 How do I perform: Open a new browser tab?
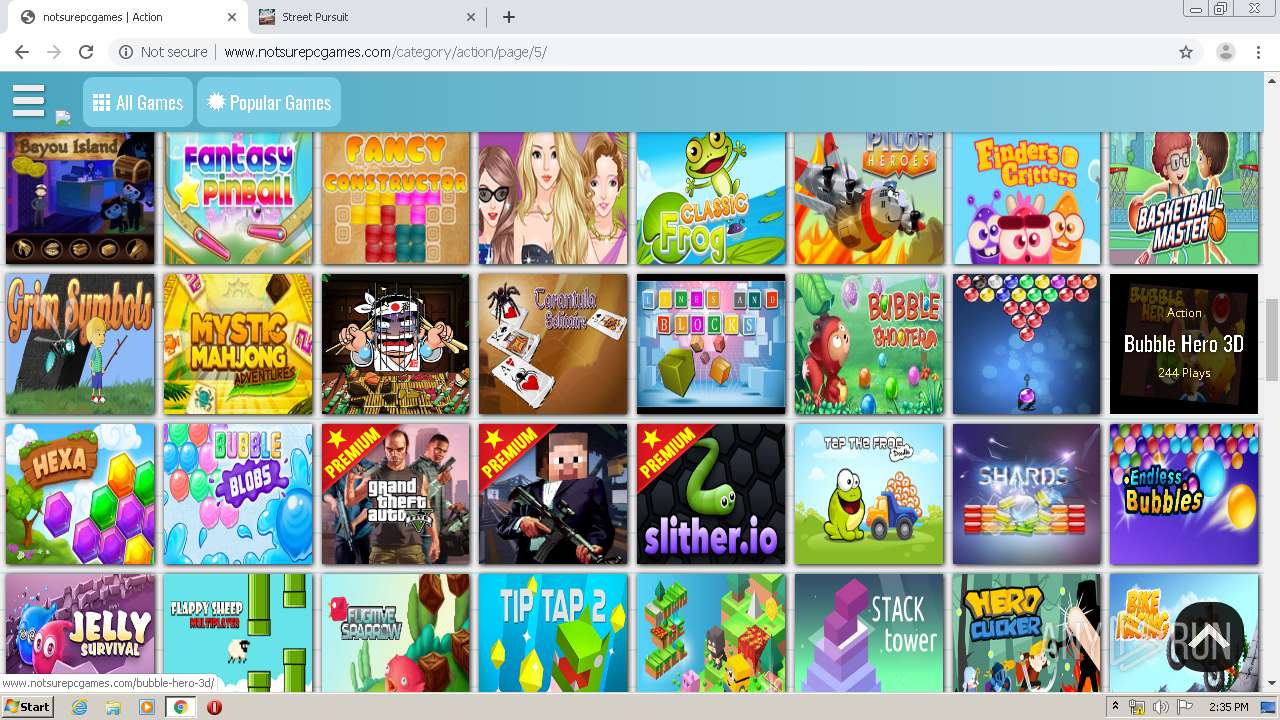(x=508, y=17)
